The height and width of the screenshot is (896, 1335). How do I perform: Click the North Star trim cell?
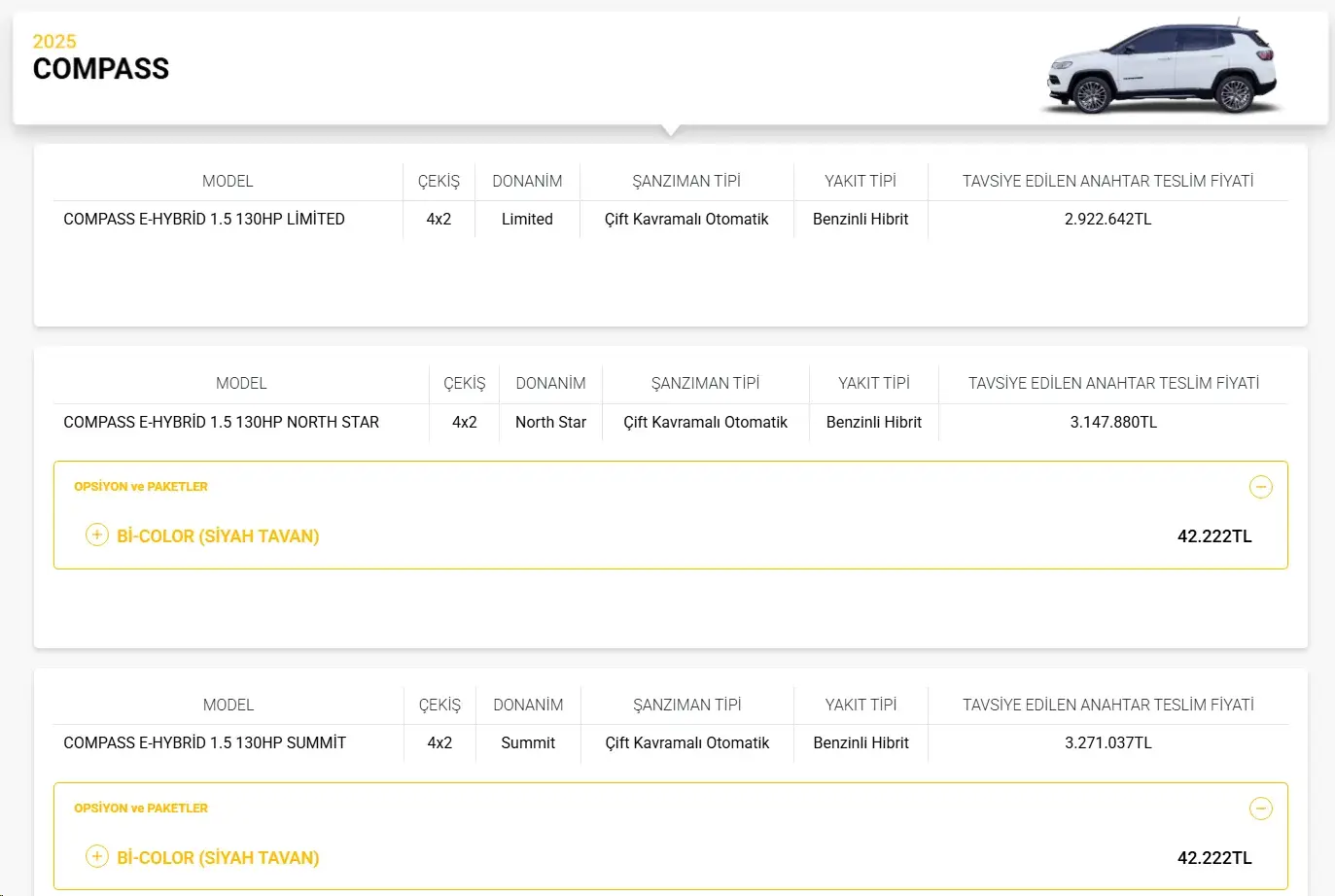click(x=550, y=423)
